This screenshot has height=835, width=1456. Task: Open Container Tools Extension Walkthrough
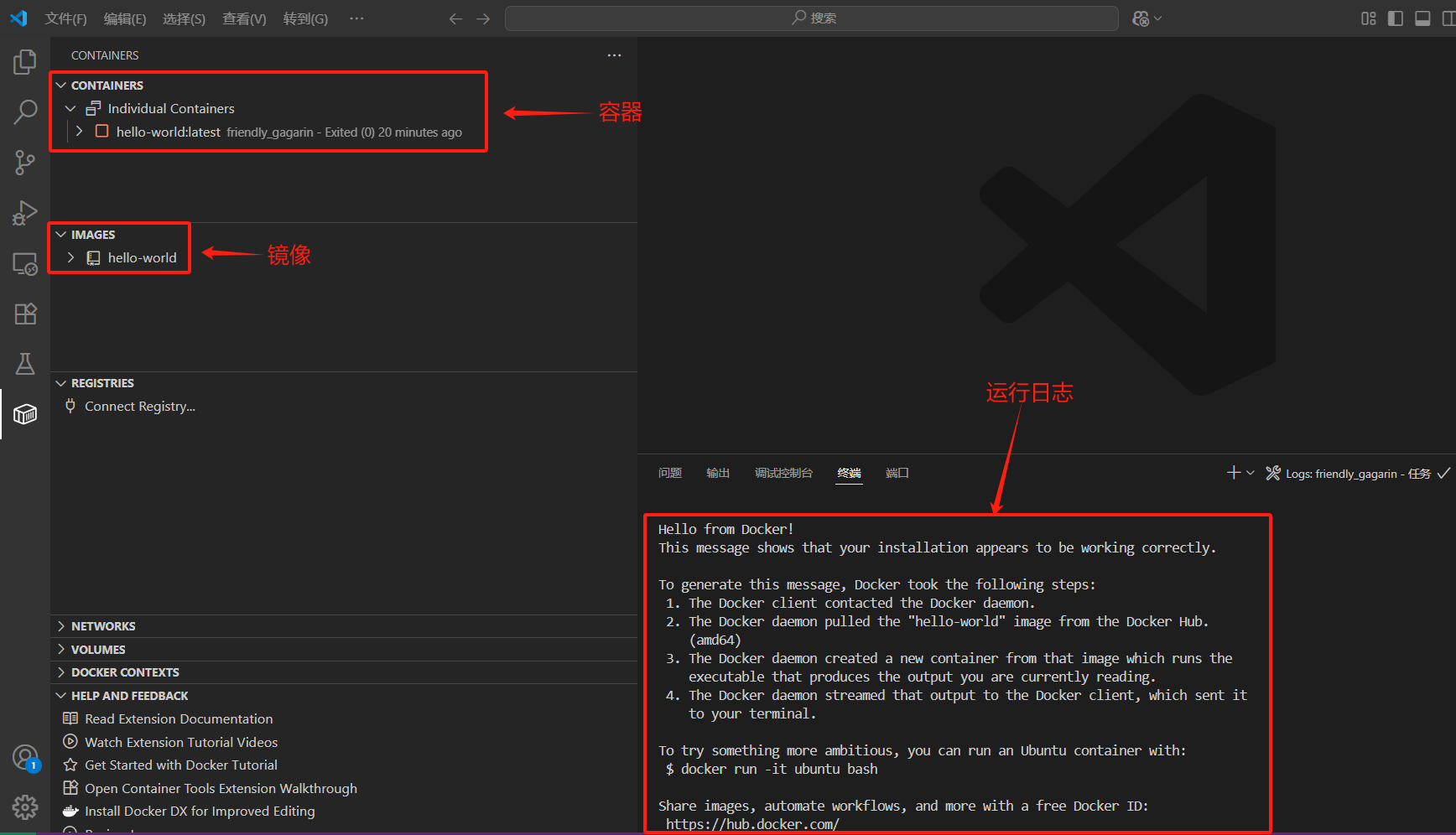(221, 788)
